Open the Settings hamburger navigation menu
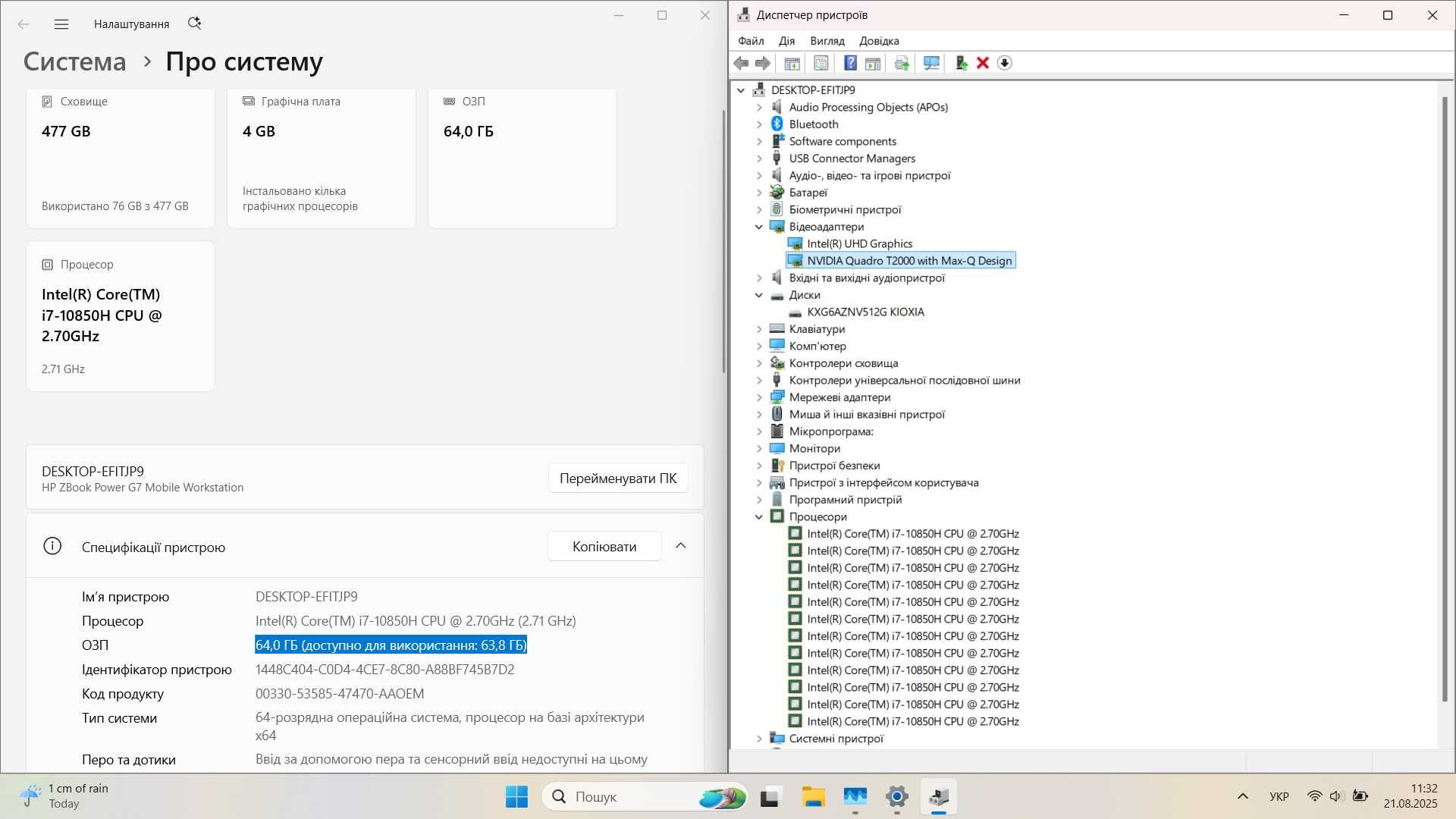 coord(61,24)
